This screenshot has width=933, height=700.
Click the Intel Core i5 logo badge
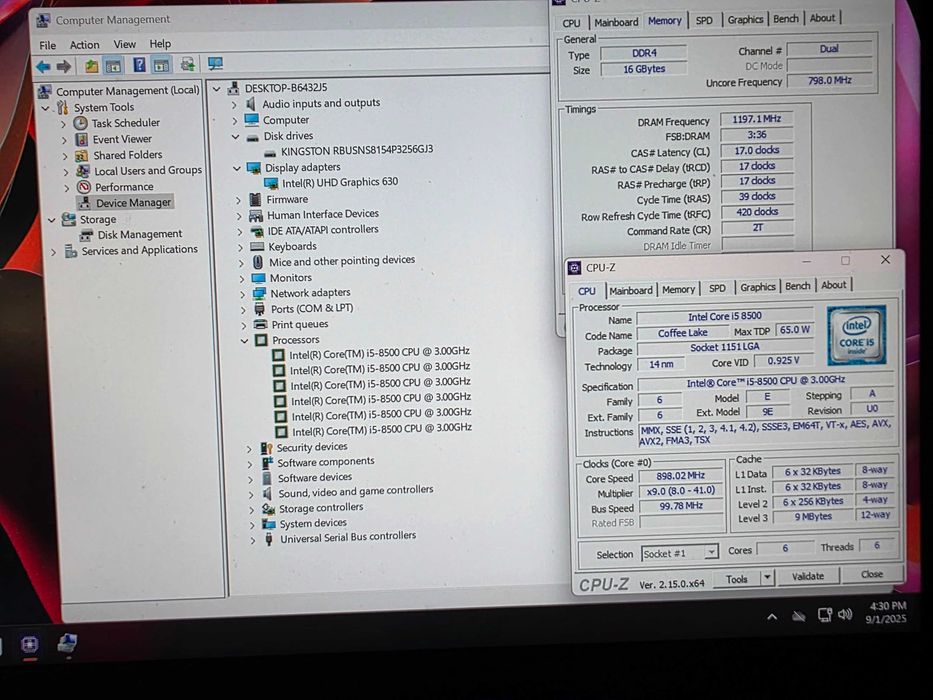857,335
